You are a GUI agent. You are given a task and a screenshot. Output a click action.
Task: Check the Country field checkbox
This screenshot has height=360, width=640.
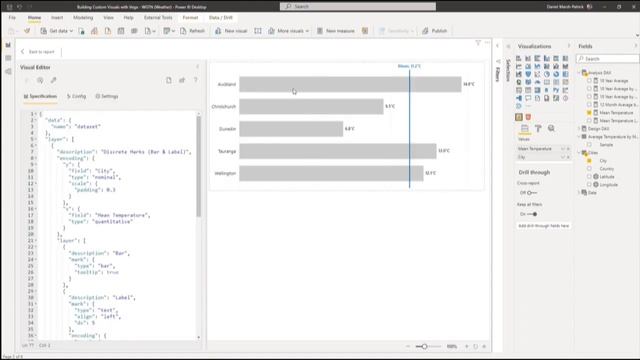(589, 169)
